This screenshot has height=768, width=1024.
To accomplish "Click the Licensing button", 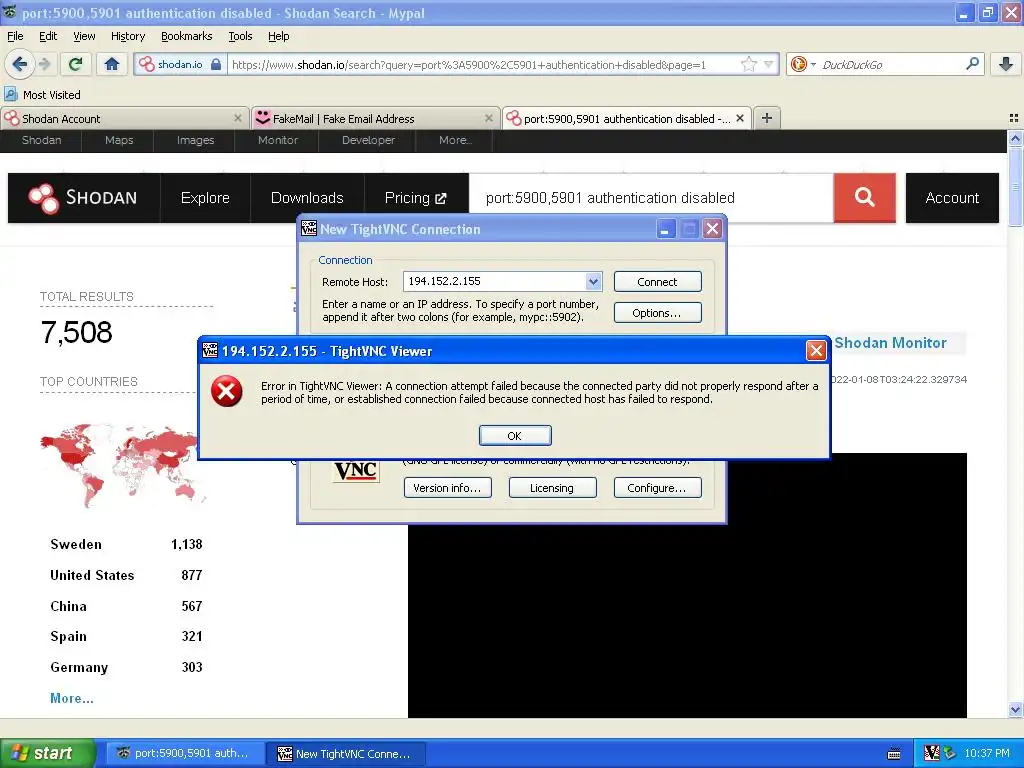I will (x=552, y=488).
